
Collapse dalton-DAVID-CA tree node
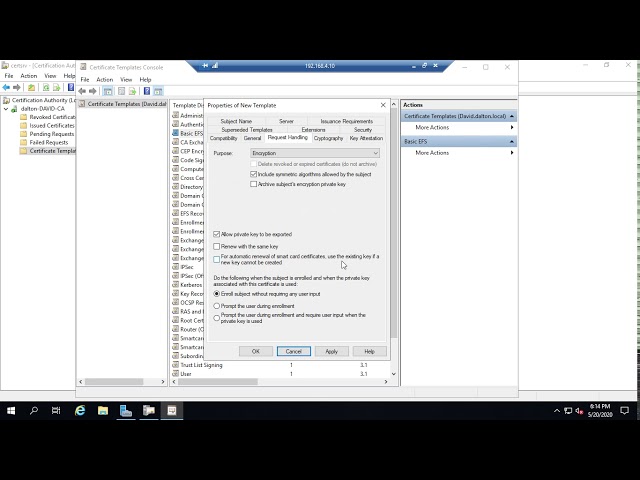point(6,109)
